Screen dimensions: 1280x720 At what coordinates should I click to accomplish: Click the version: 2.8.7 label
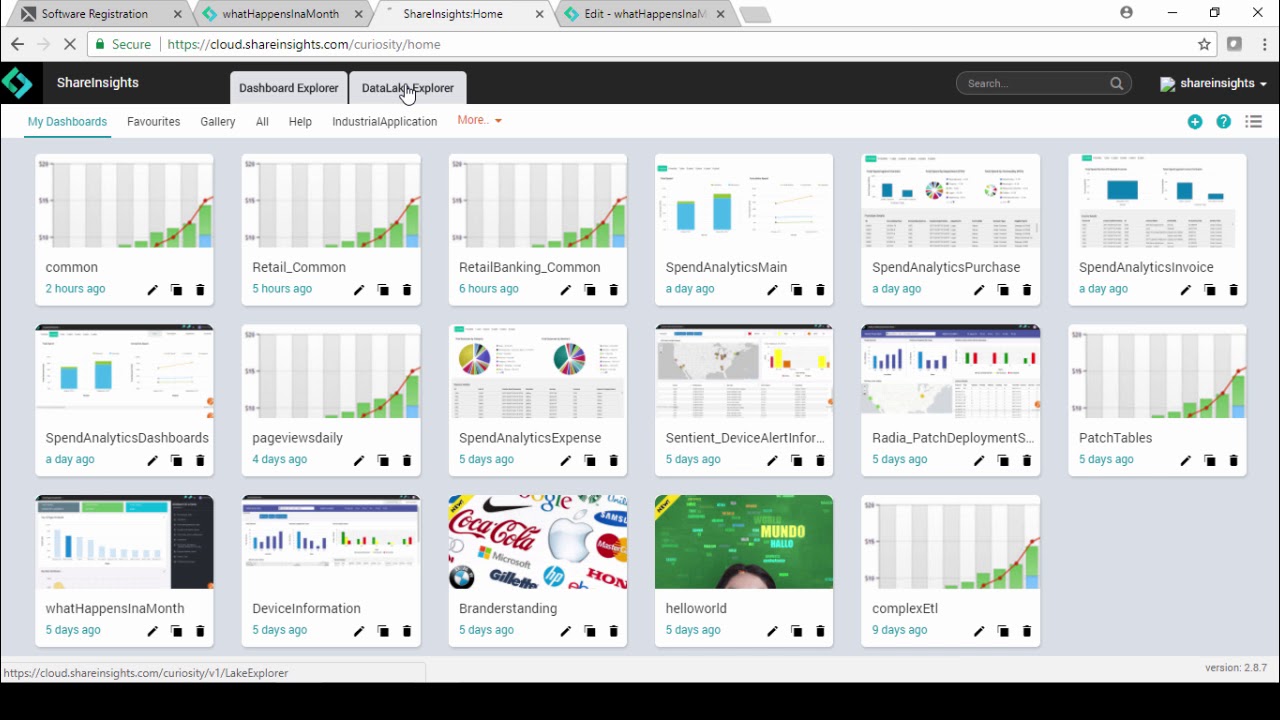tap(1236, 668)
